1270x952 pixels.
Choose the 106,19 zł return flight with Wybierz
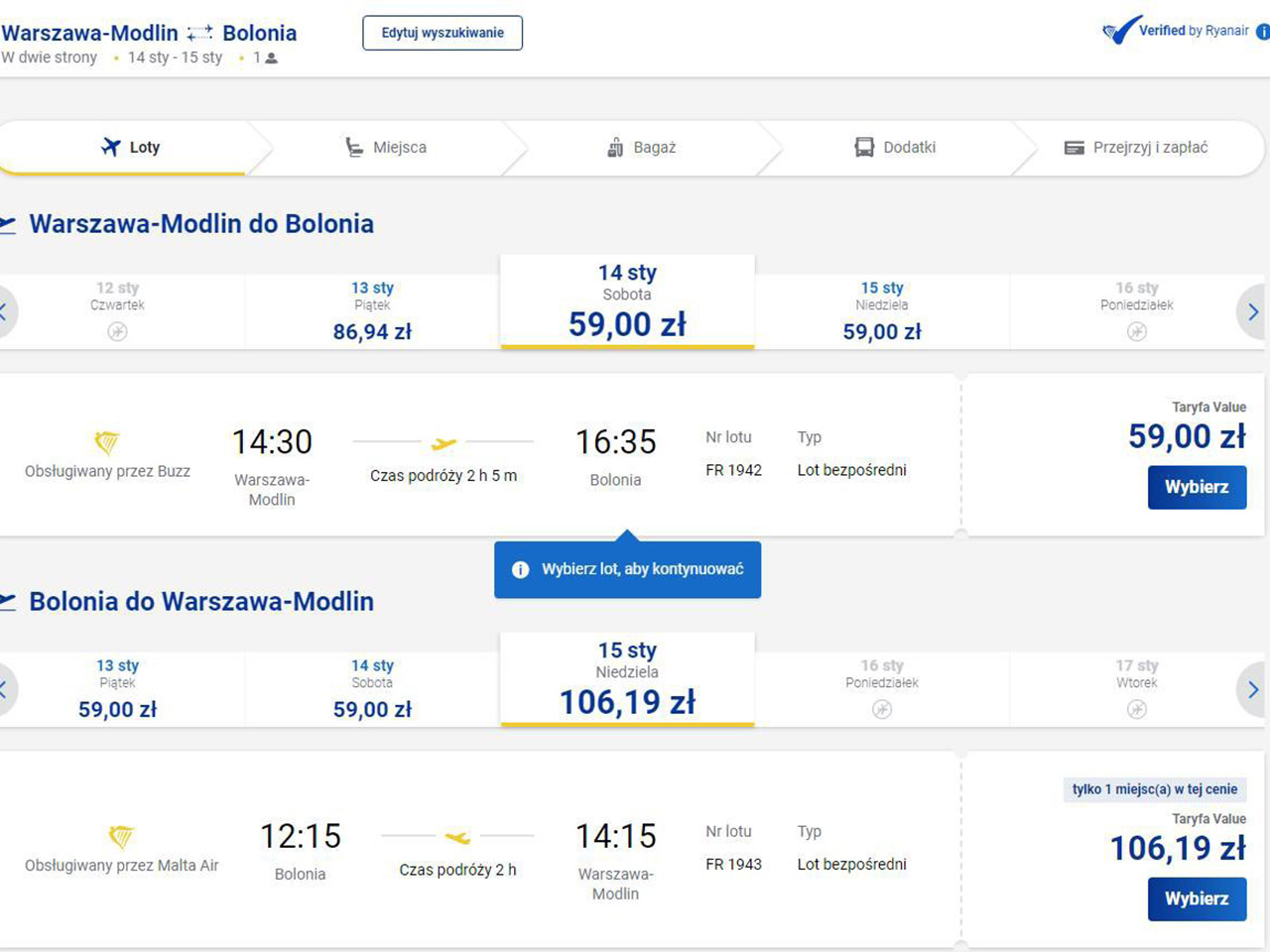coord(1197,898)
